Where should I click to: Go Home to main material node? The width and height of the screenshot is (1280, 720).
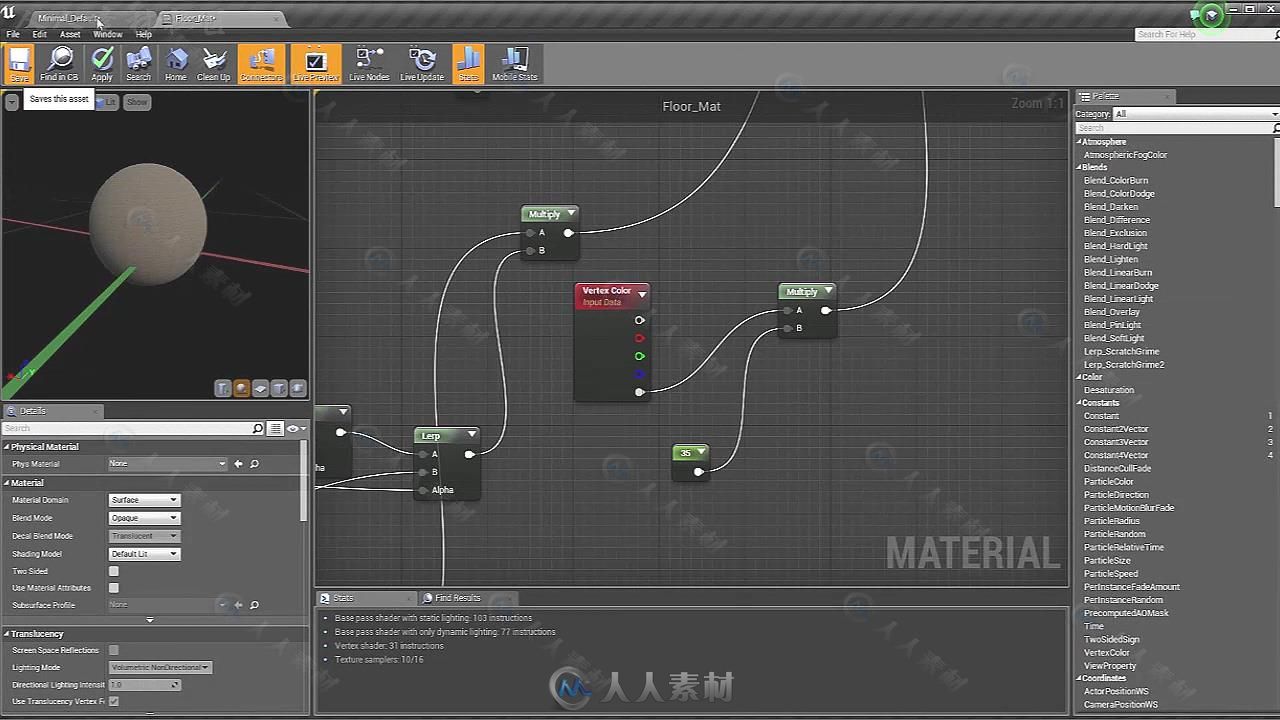coord(176,64)
